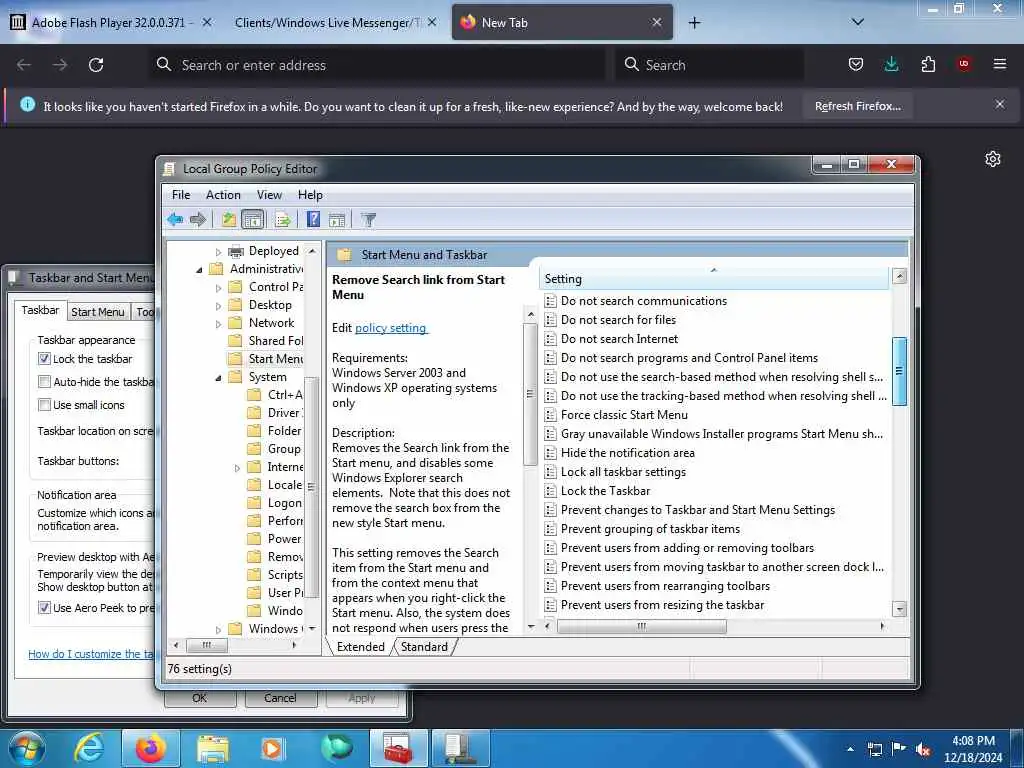Viewport: 1024px width, 768px height.
Task: Switch to Adobe Flash Player tab
Action: pyautogui.click(x=108, y=23)
